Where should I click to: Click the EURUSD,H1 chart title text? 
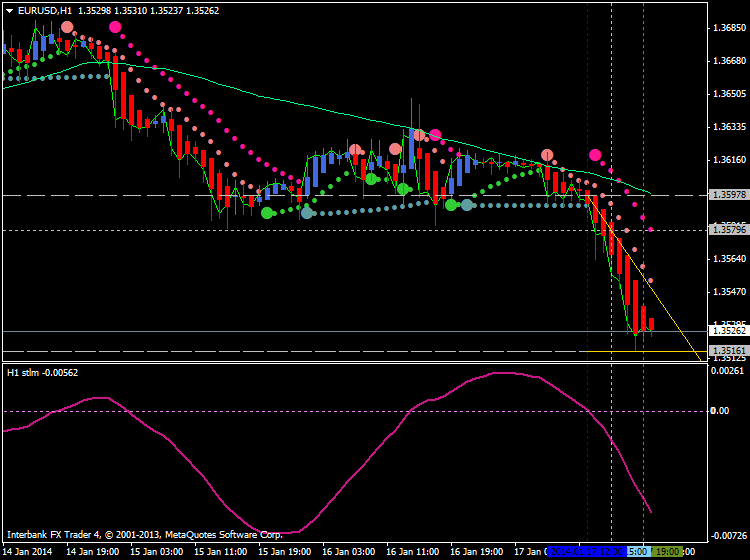[x=44, y=10]
